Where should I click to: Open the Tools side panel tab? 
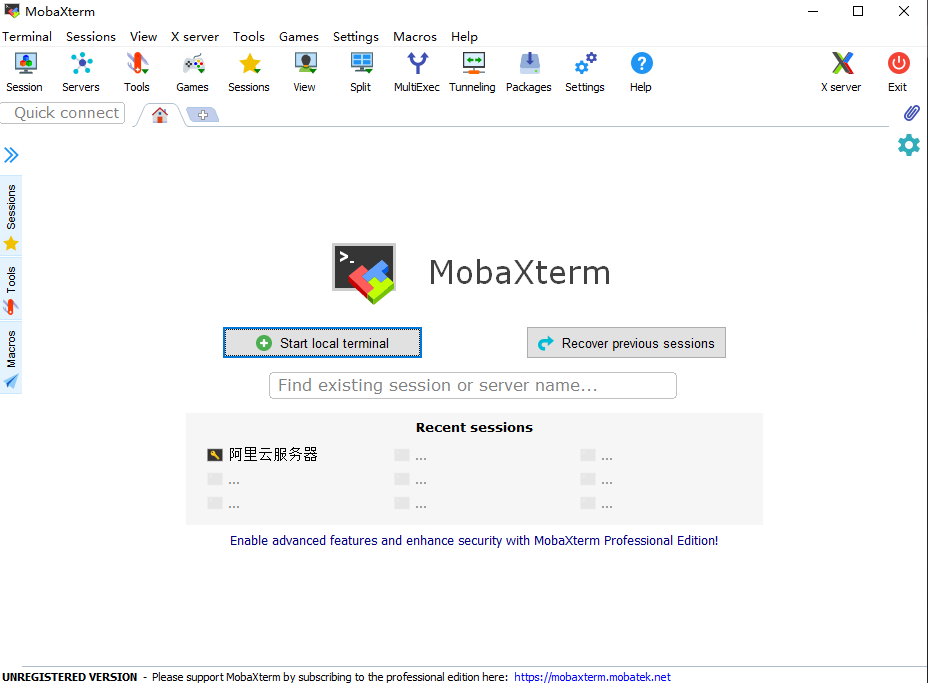pos(11,289)
